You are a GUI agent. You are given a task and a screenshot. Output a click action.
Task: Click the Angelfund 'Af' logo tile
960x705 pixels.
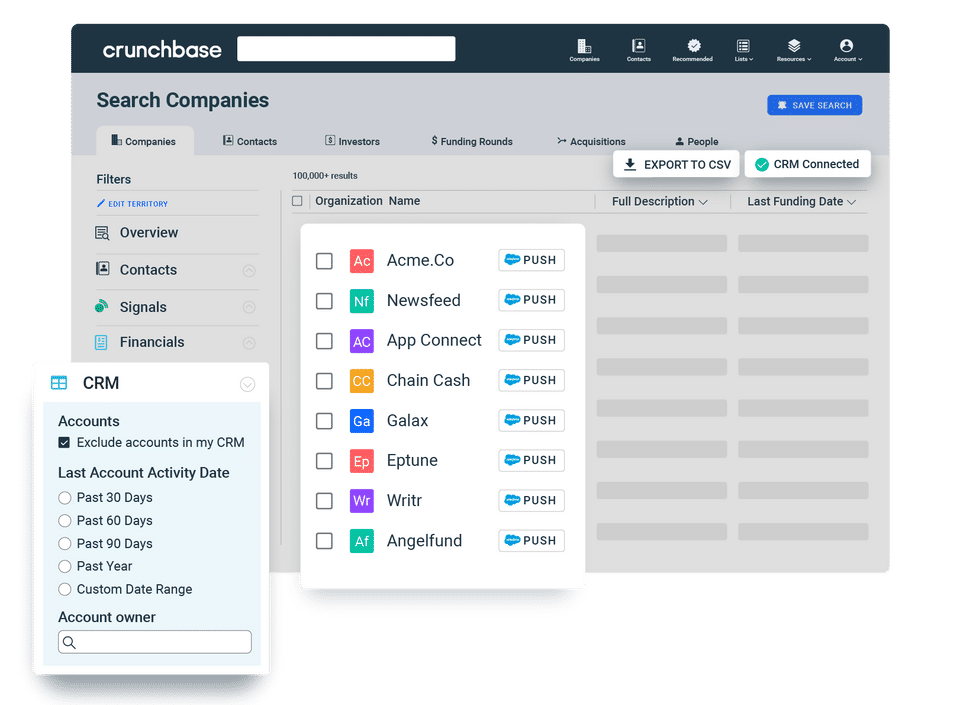361,541
